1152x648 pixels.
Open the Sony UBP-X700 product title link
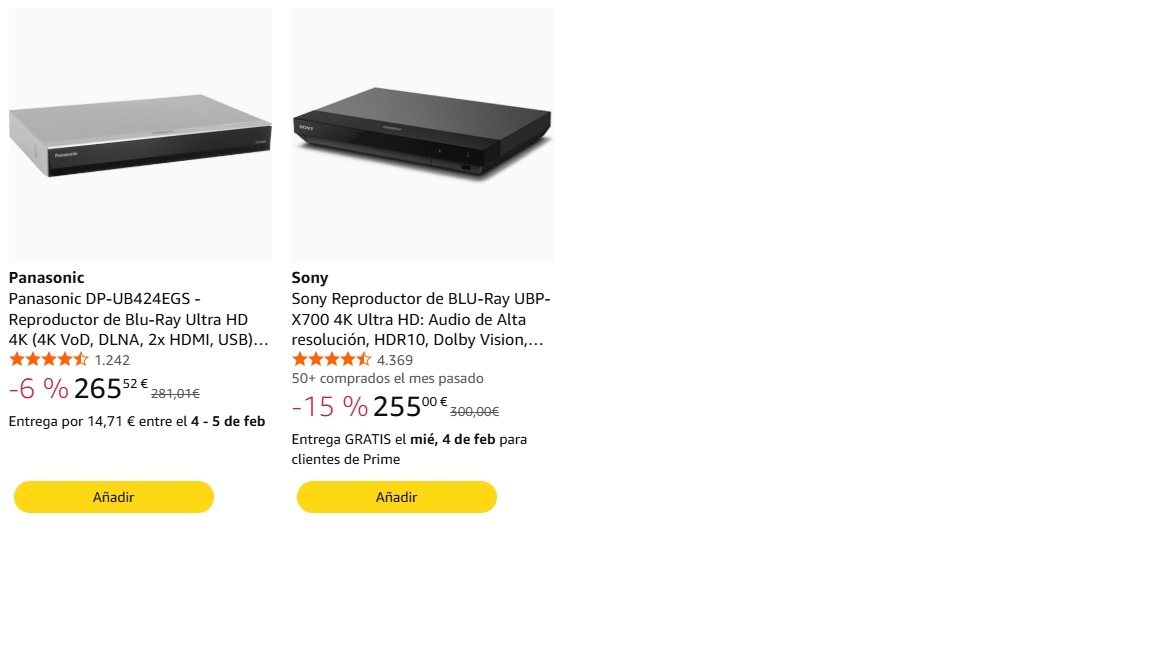pyautogui.click(x=421, y=319)
